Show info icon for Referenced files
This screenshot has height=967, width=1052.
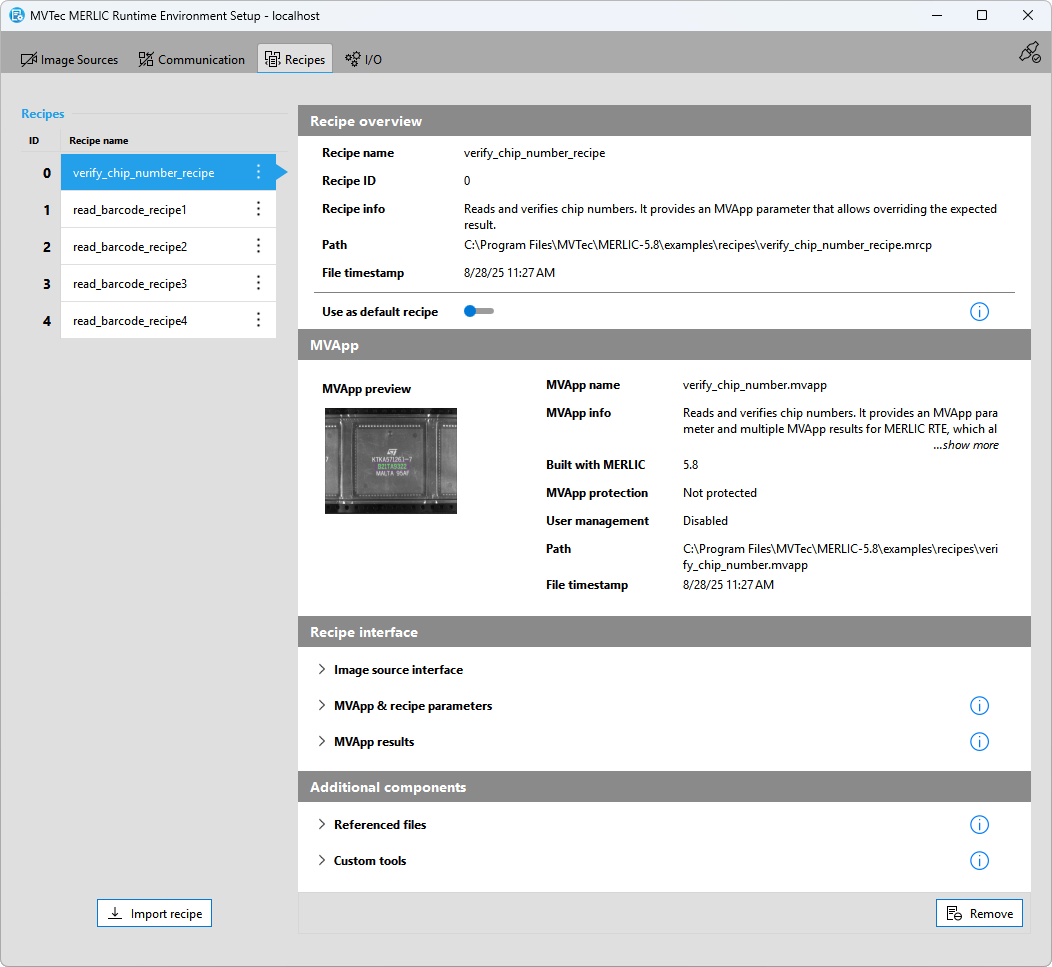point(979,825)
